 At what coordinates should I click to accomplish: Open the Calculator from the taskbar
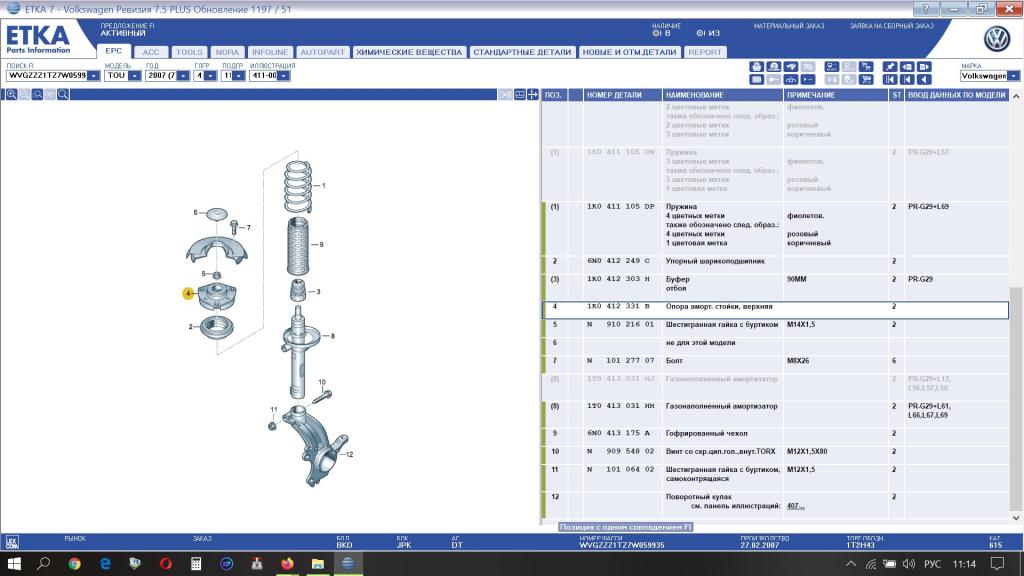[196, 564]
